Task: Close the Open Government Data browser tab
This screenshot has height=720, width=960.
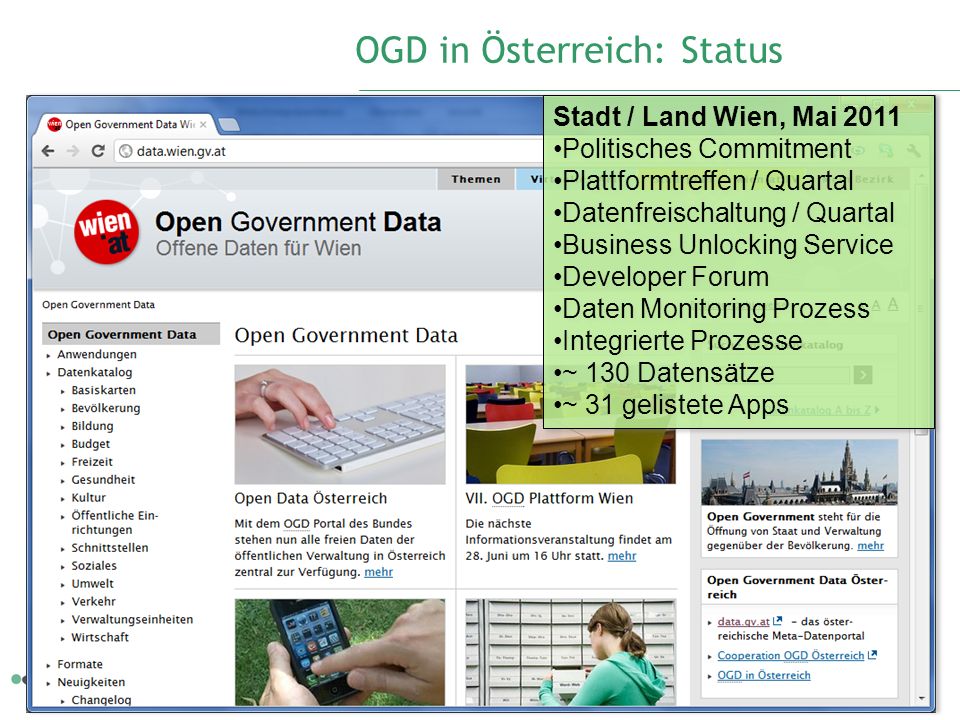Action: click(x=203, y=124)
